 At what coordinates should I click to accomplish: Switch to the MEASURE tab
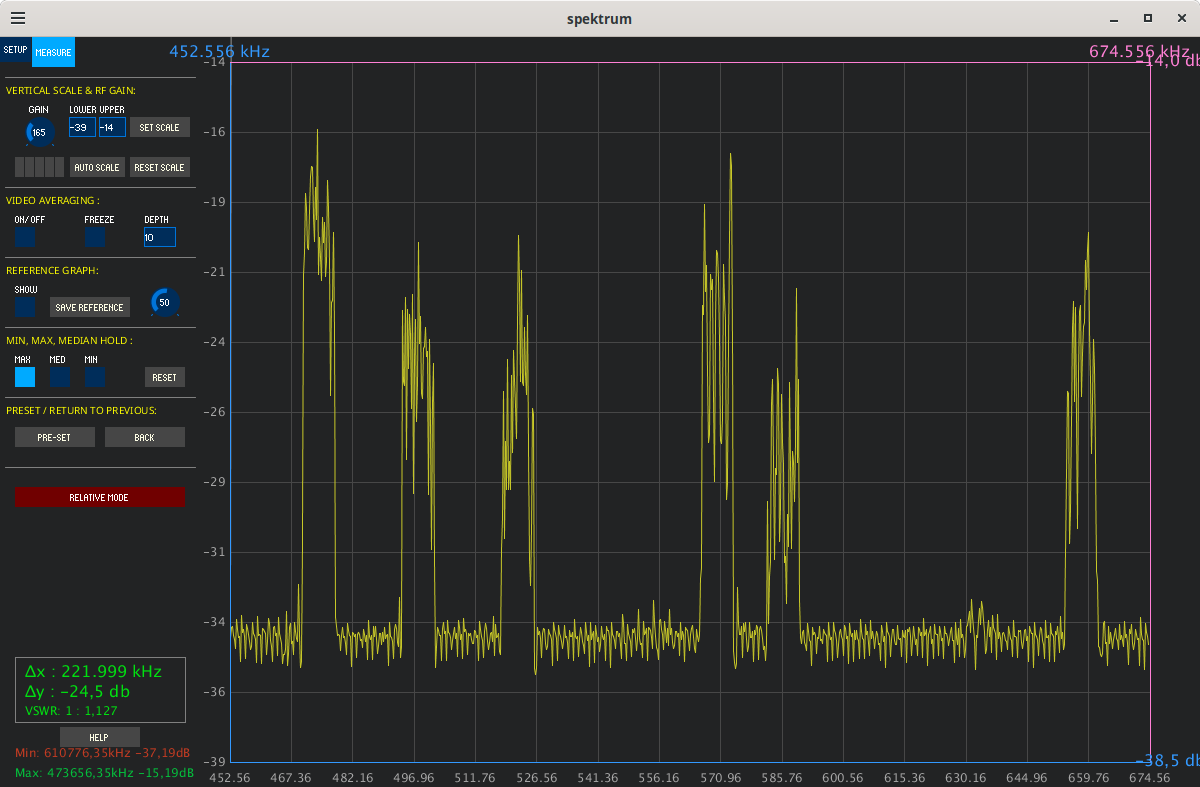[x=53, y=52]
